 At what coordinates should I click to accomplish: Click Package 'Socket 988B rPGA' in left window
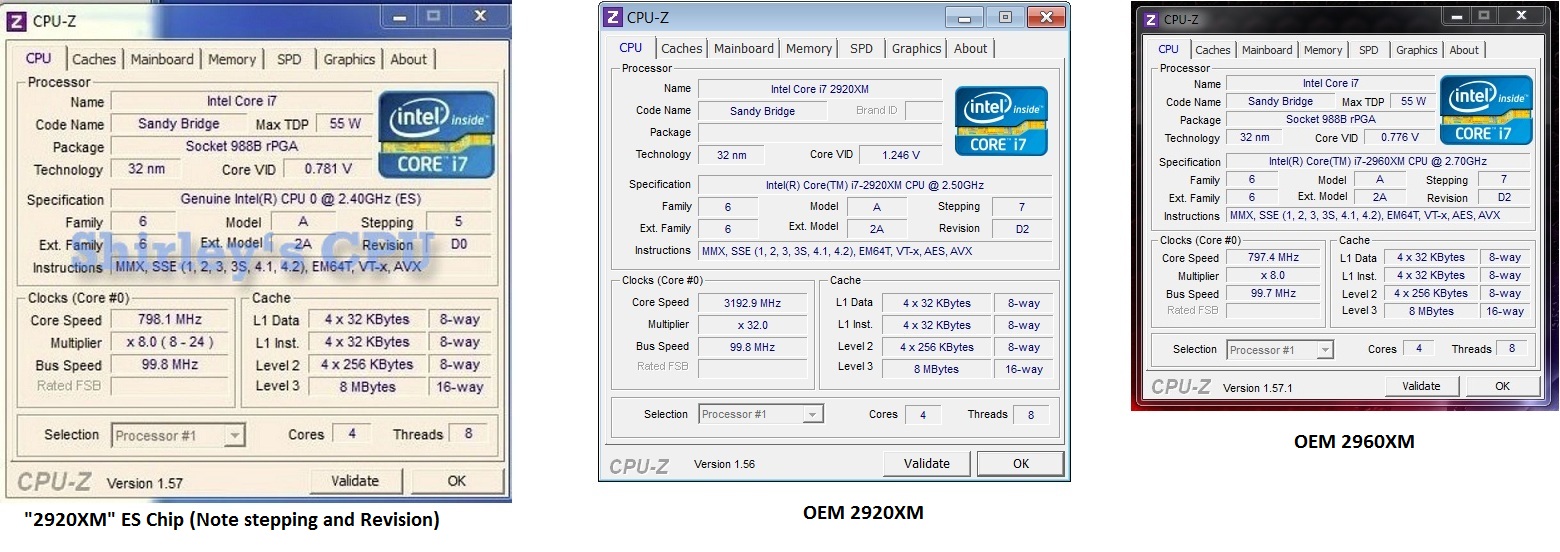(x=241, y=146)
